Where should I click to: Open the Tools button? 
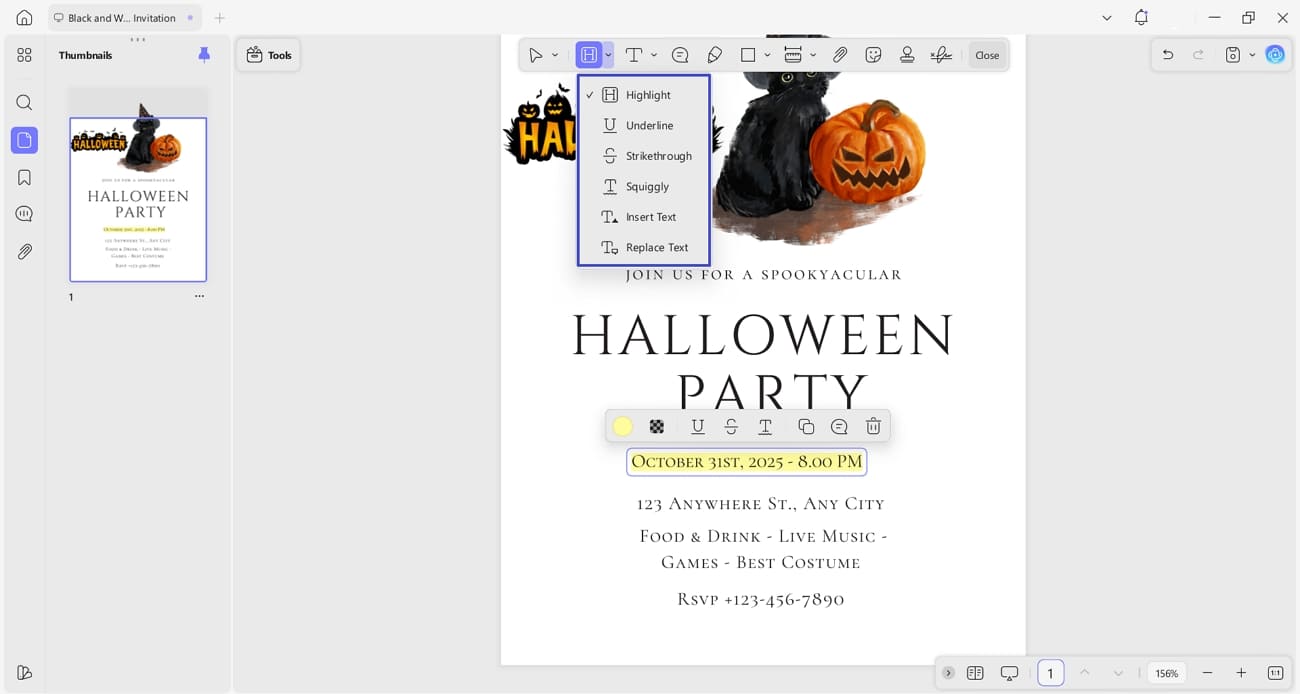tap(268, 55)
